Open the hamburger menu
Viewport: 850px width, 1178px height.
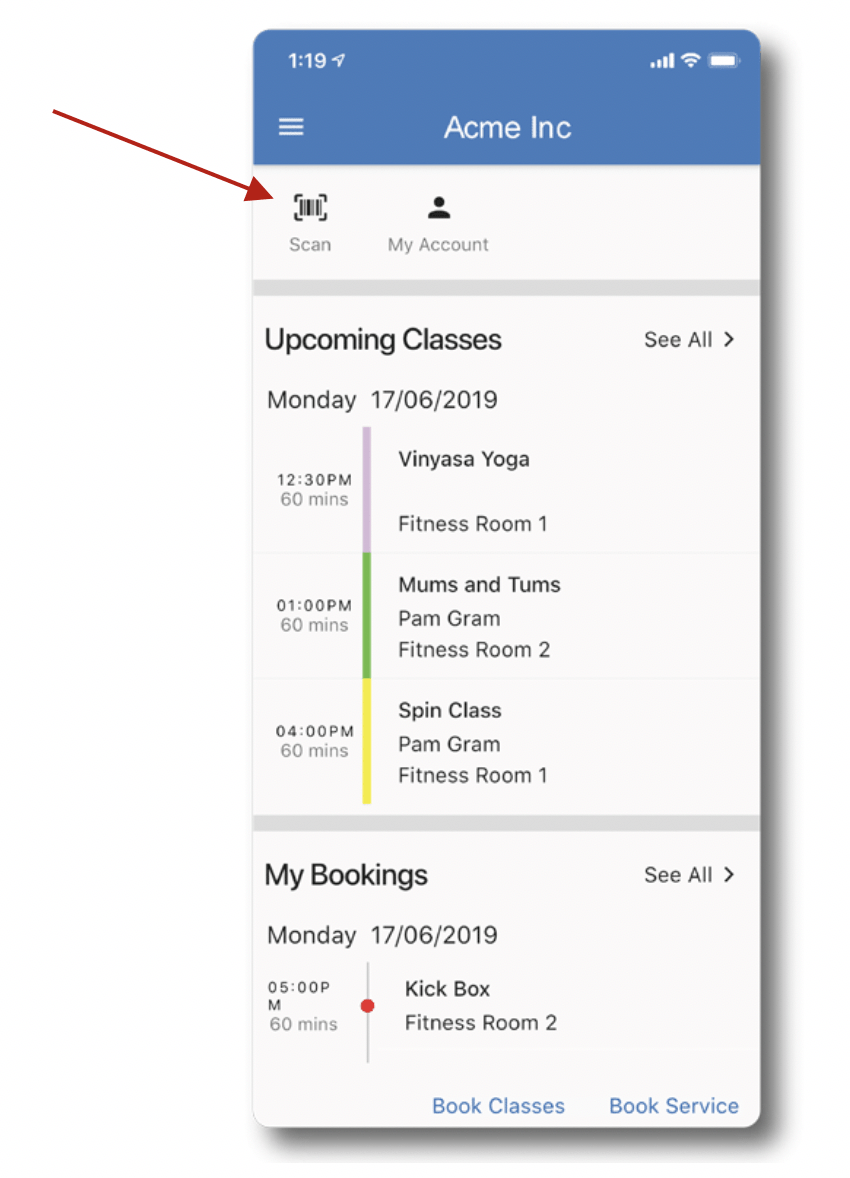291,127
